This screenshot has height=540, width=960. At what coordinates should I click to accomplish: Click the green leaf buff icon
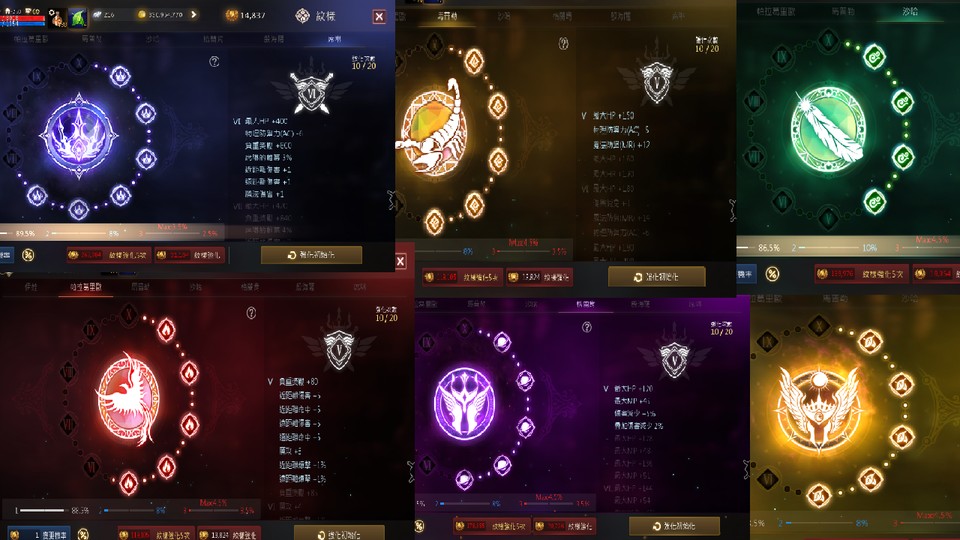point(78,18)
